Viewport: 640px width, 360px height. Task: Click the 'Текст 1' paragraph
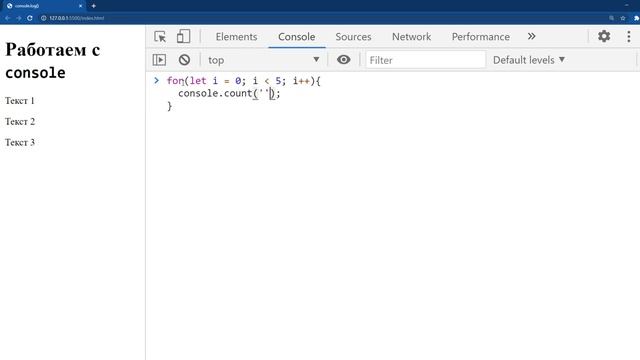click(20, 100)
